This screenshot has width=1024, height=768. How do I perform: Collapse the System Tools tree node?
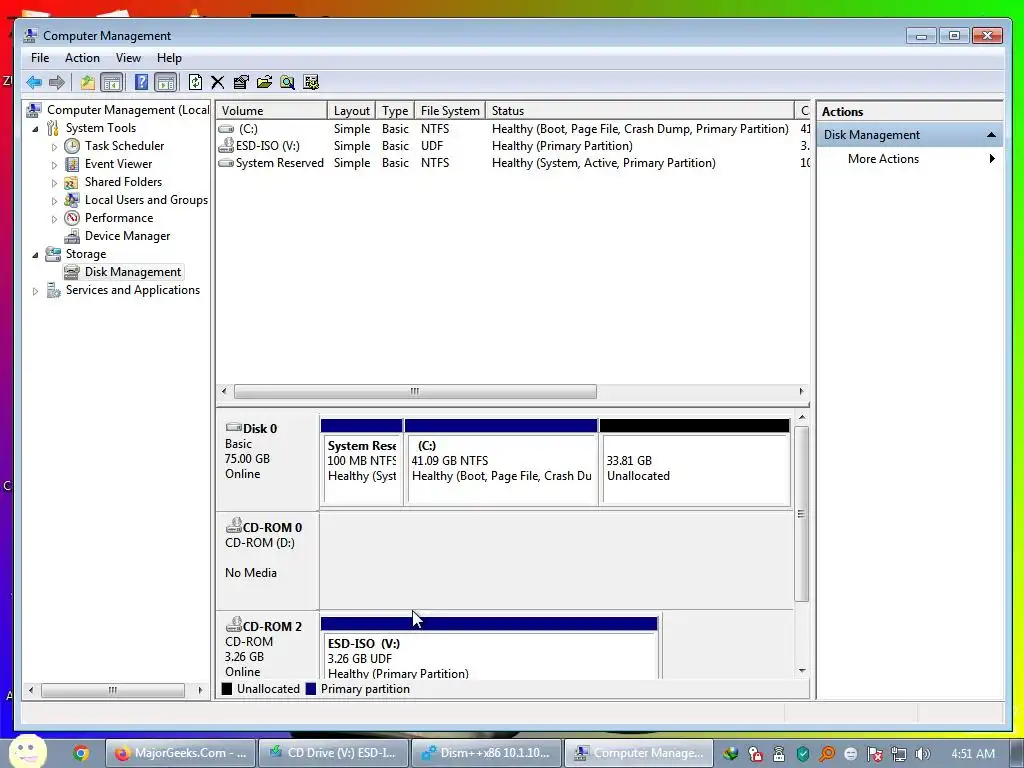[35, 129]
